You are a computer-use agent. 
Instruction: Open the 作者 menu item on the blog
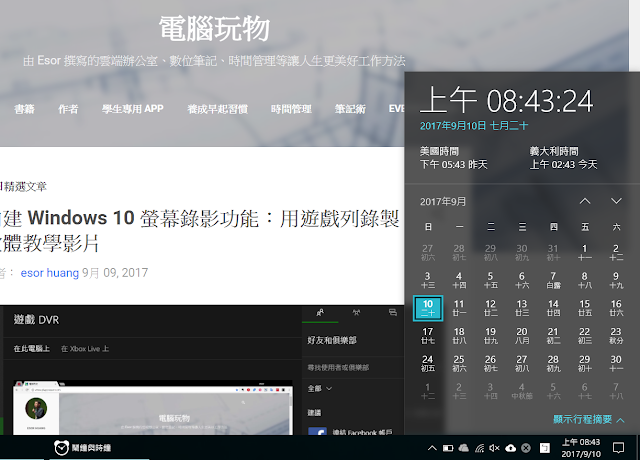point(68,109)
